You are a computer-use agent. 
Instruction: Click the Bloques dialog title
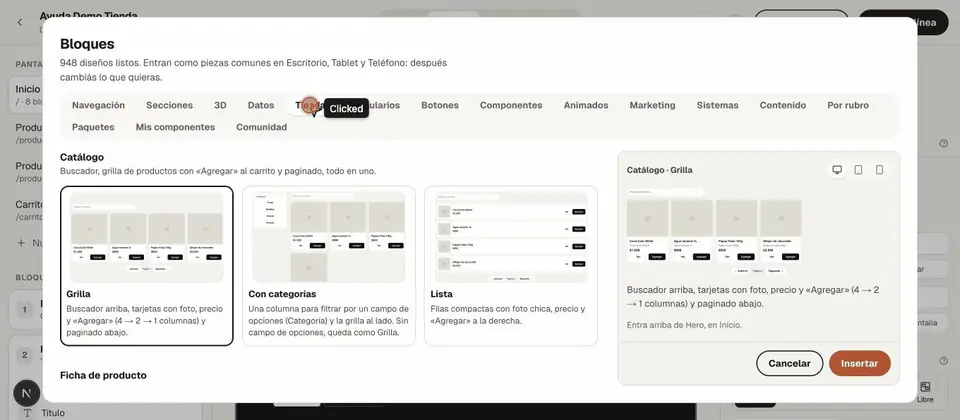click(87, 44)
